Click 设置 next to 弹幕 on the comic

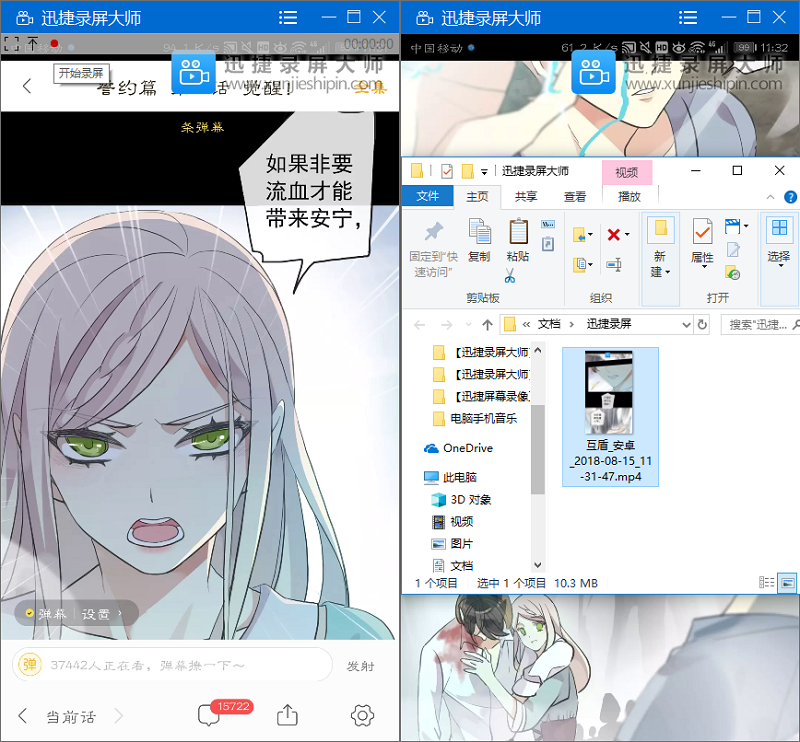[96, 613]
